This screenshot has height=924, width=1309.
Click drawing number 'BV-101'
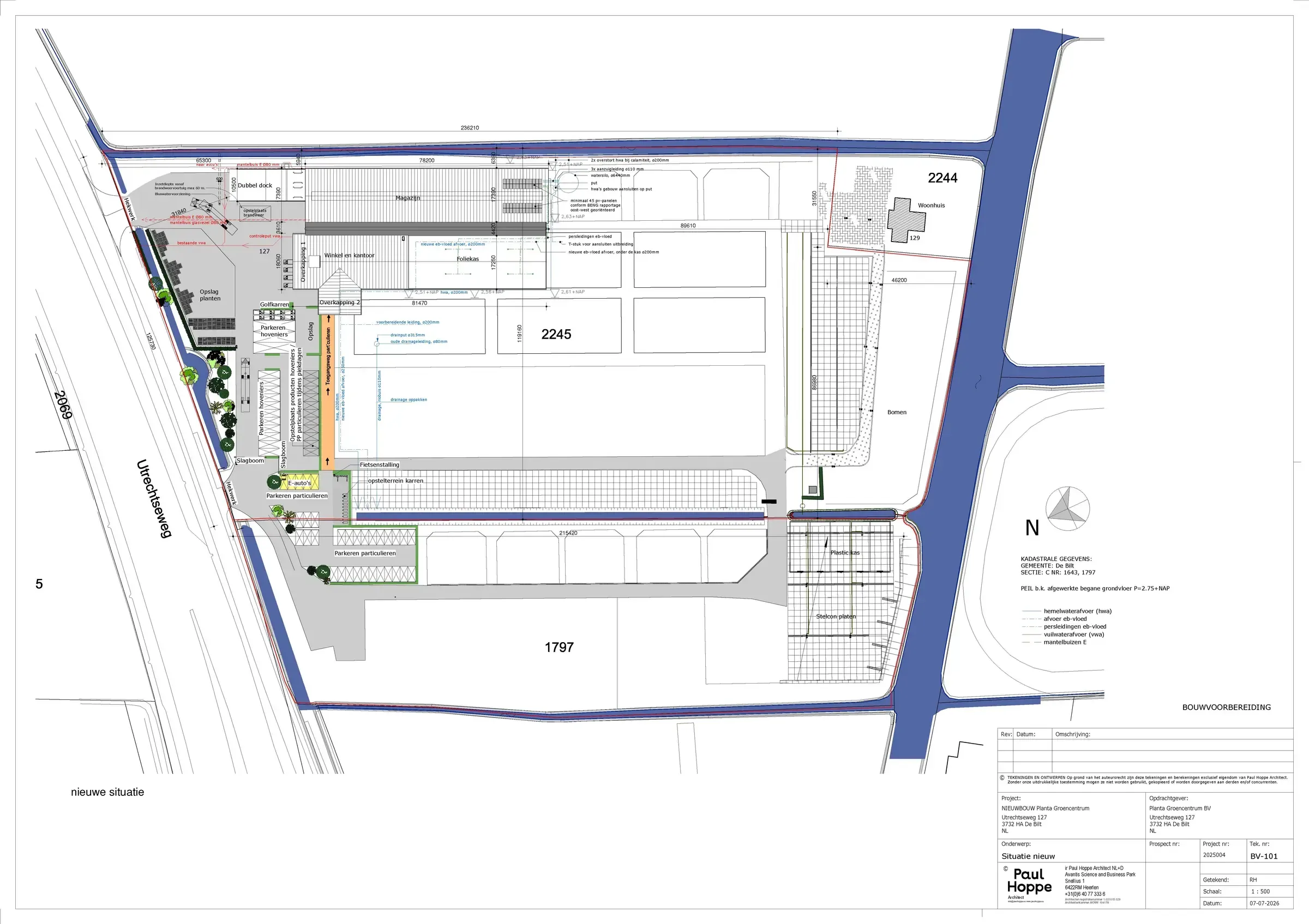(x=1264, y=856)
